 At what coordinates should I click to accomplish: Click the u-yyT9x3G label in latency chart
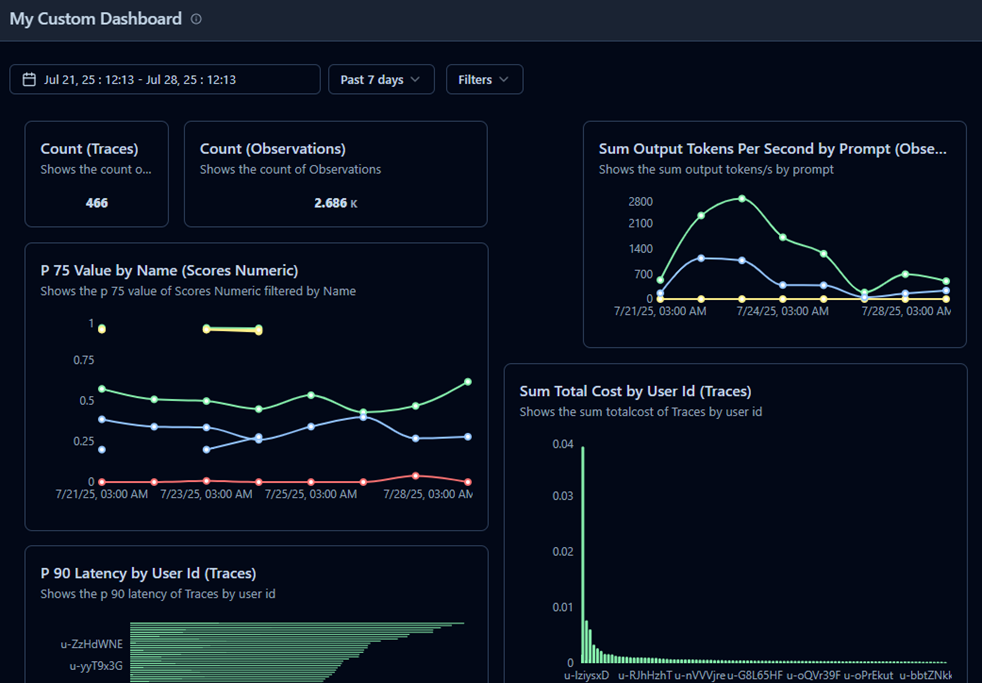(96, 666)
